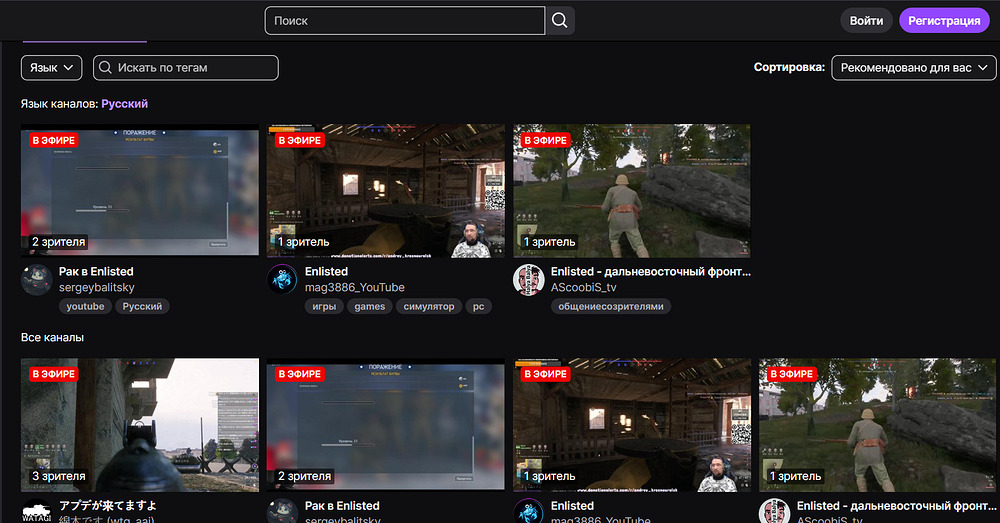1000x523 pixels.
Task: Expand the Язык filter dropdown
Action: click(51, 68)
